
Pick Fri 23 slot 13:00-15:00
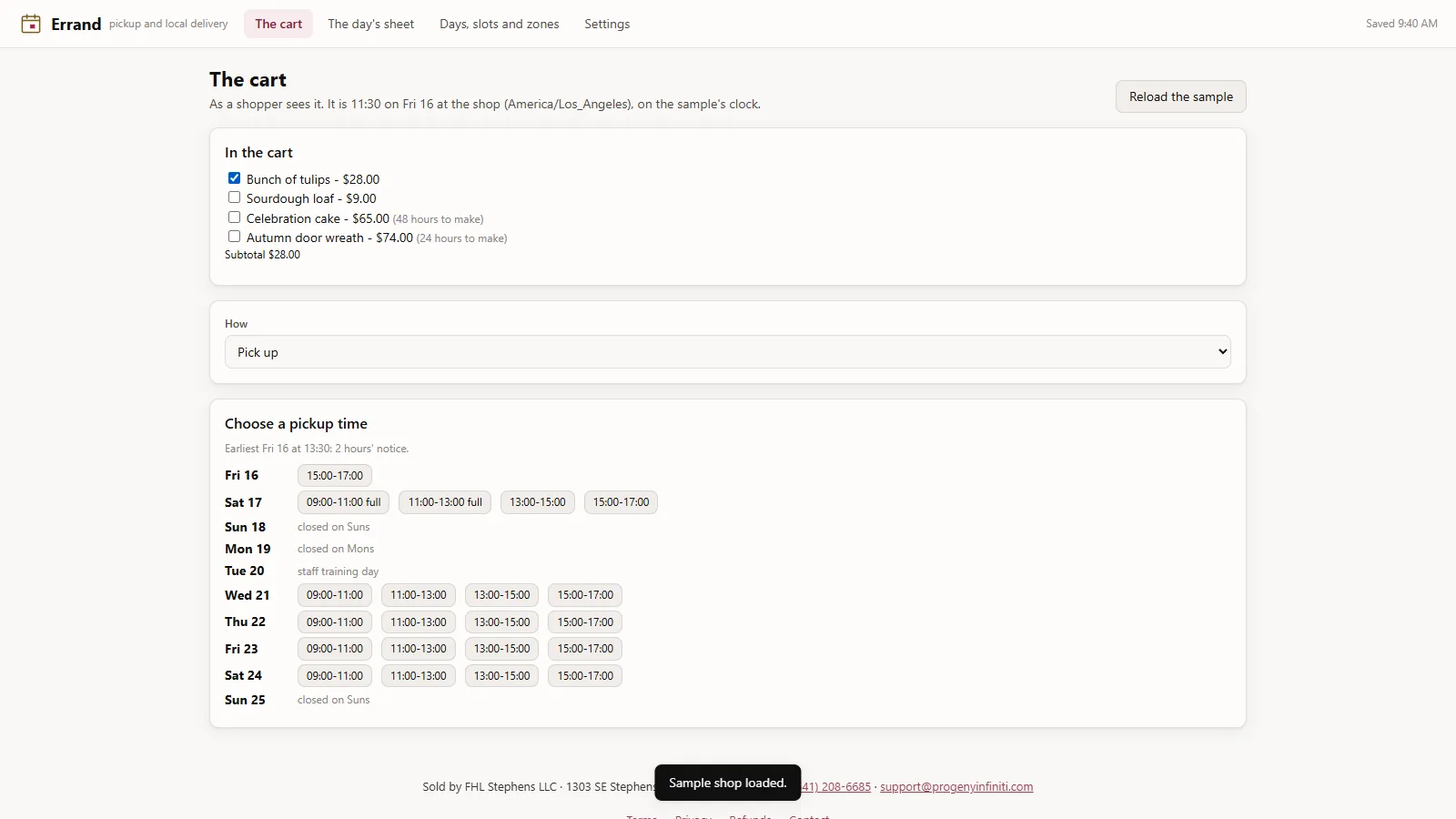[x=502, y=649]
